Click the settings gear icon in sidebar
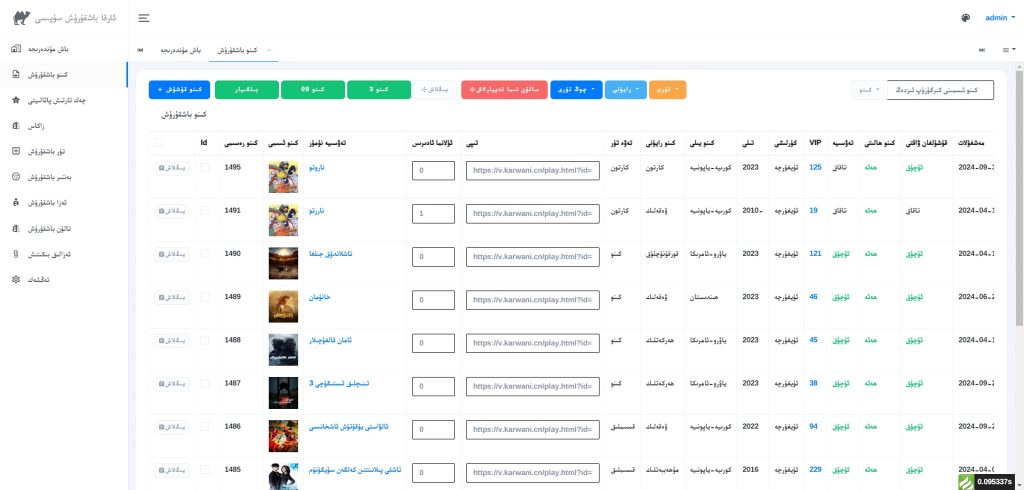This screenshot has width=1024, height=490. pos(15,278)
